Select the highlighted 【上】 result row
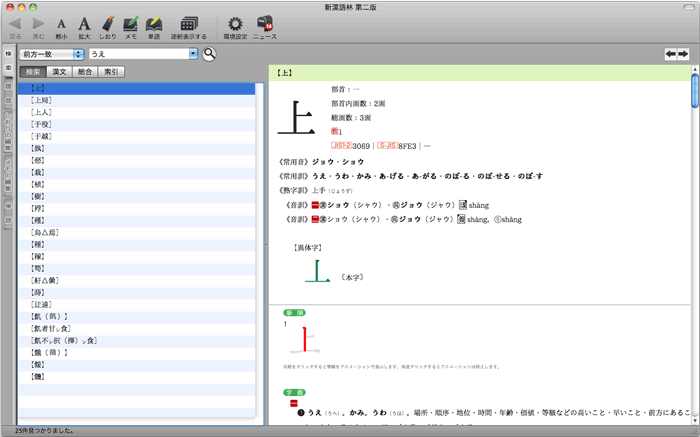 [137, 88]
